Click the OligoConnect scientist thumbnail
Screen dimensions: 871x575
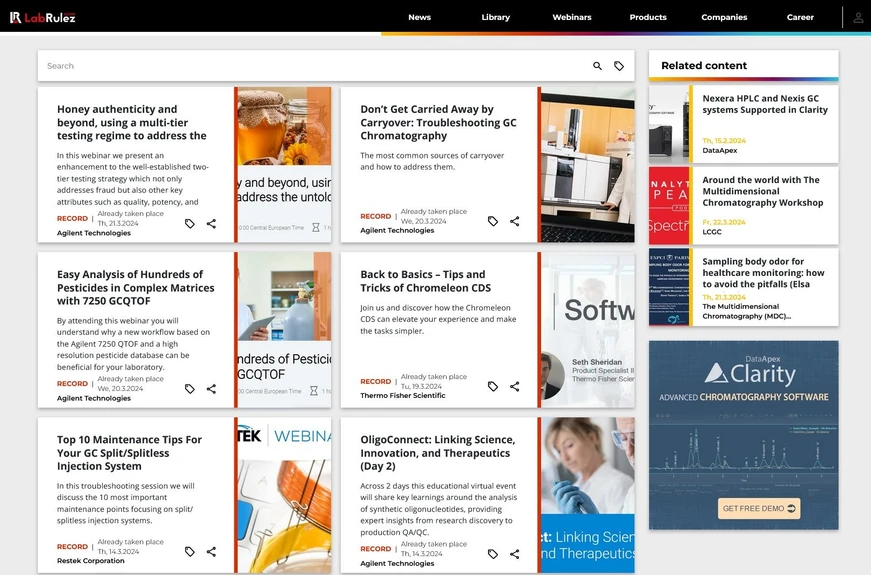[588, 495]
